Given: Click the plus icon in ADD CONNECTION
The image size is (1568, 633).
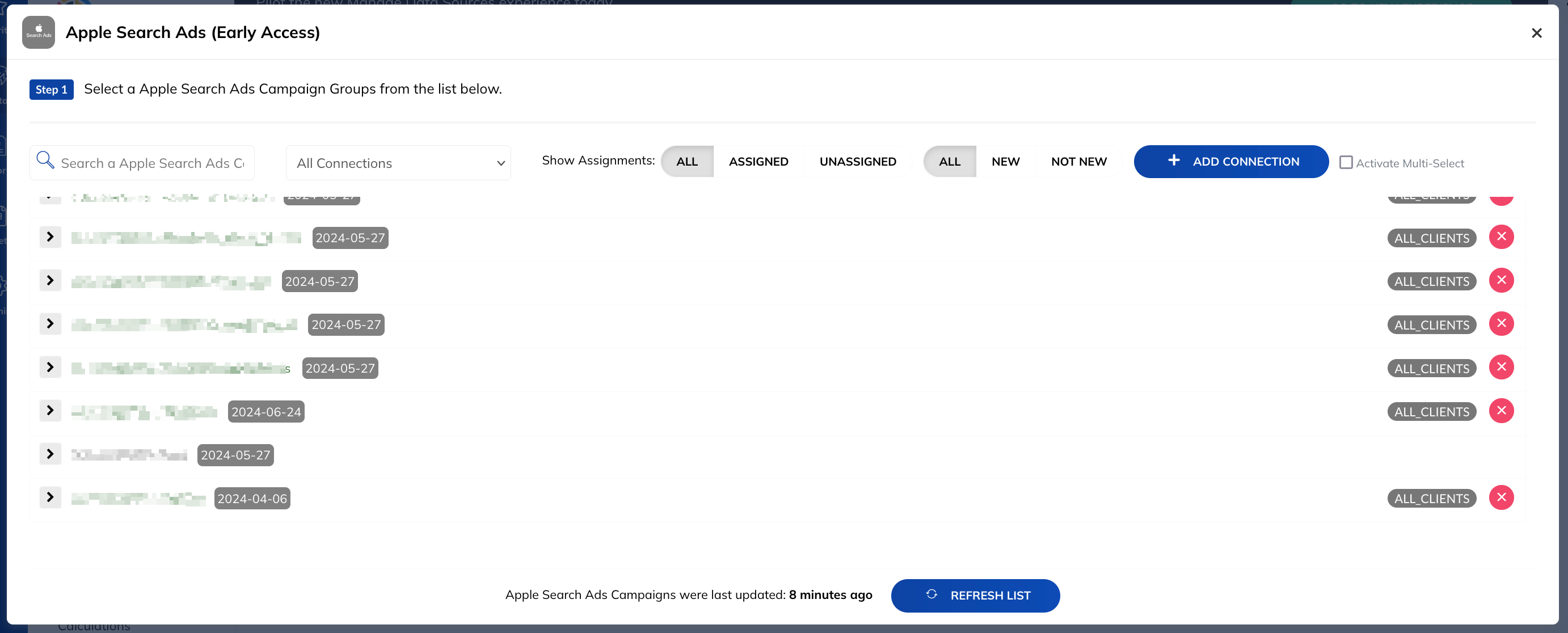Looking at the screenshot, I should pos(1174,160).
